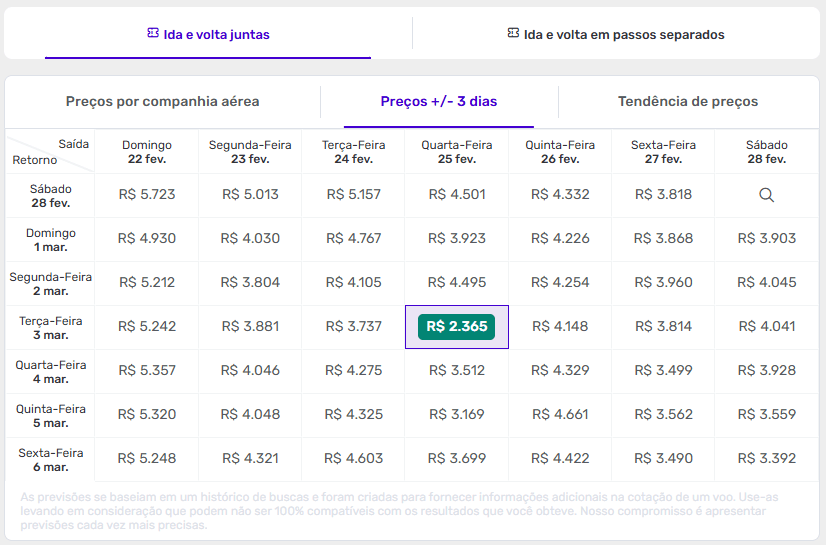826x545 pixels.
Task: Choose the R$ 3.804 fare
Action: point(250,283)
